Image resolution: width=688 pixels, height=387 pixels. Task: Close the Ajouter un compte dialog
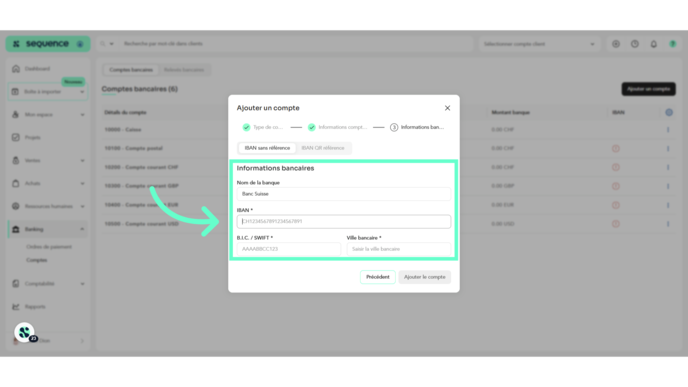click(x=447, y=108)
